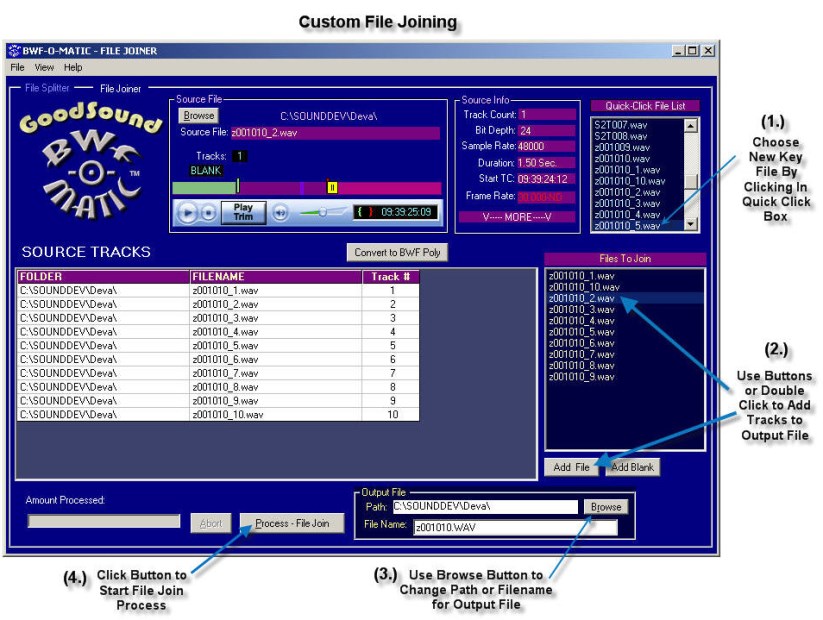Click the FOLDER column header
This screenshot has width=823, height=620.
coord(103,277)
